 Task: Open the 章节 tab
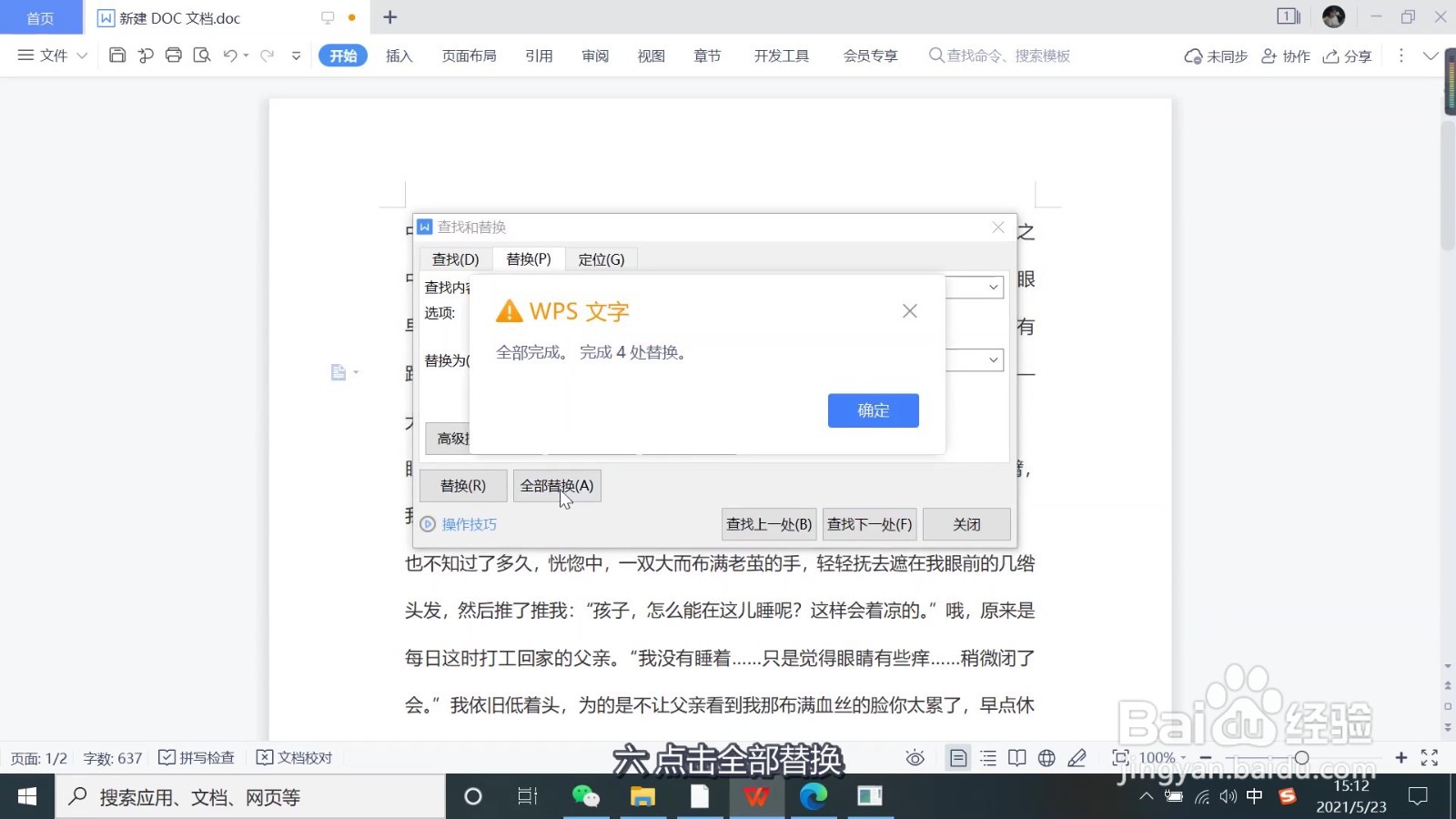pyautogui.click(x=707, y=56)
